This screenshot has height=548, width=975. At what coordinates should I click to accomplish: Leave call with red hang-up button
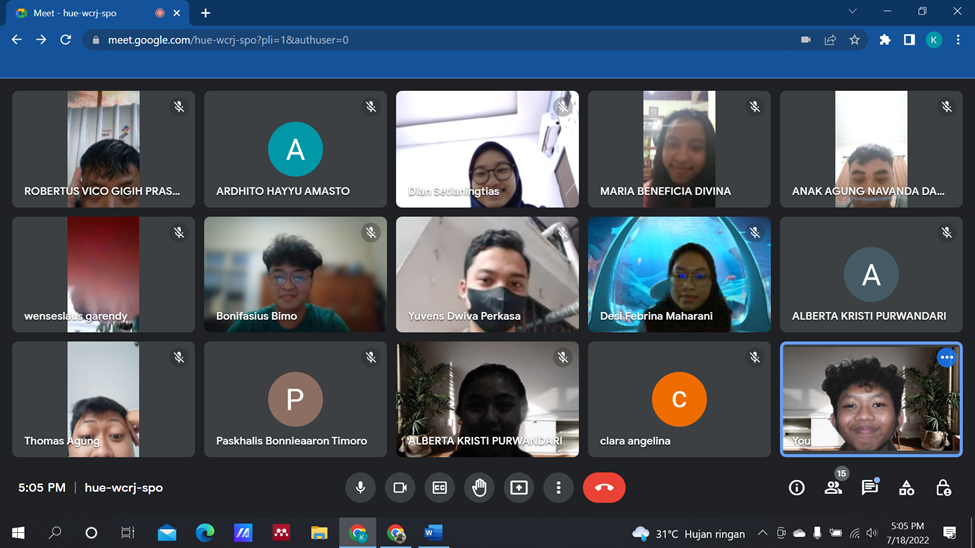tap(604, 488)
